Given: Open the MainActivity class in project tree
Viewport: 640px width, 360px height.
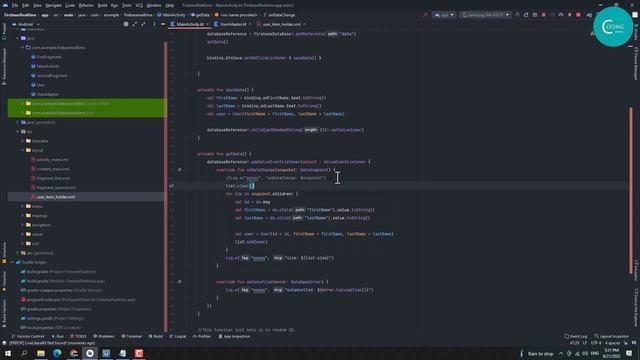Looking at the screenshot, I should (48, 66).
